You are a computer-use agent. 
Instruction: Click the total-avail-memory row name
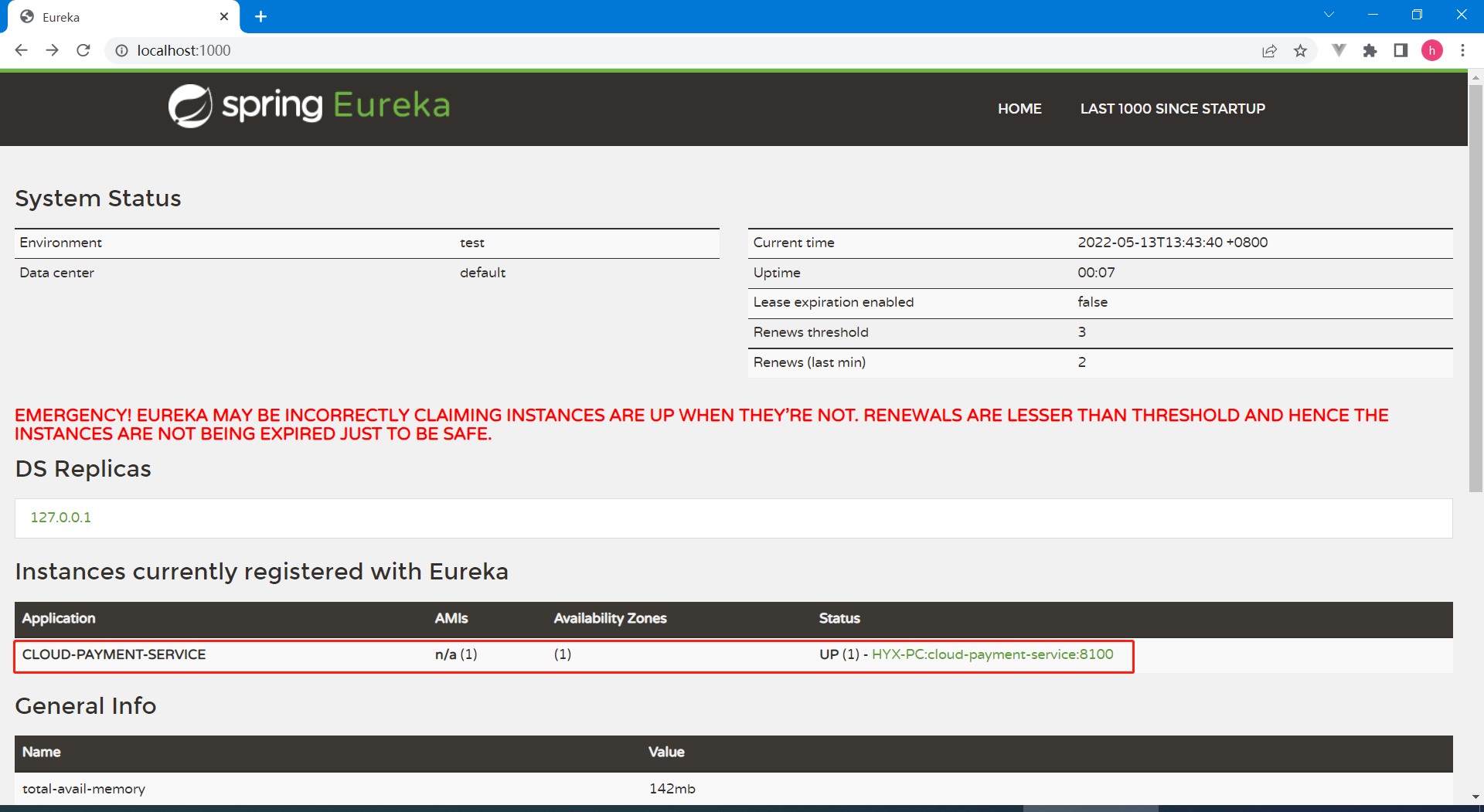point(83,789)
